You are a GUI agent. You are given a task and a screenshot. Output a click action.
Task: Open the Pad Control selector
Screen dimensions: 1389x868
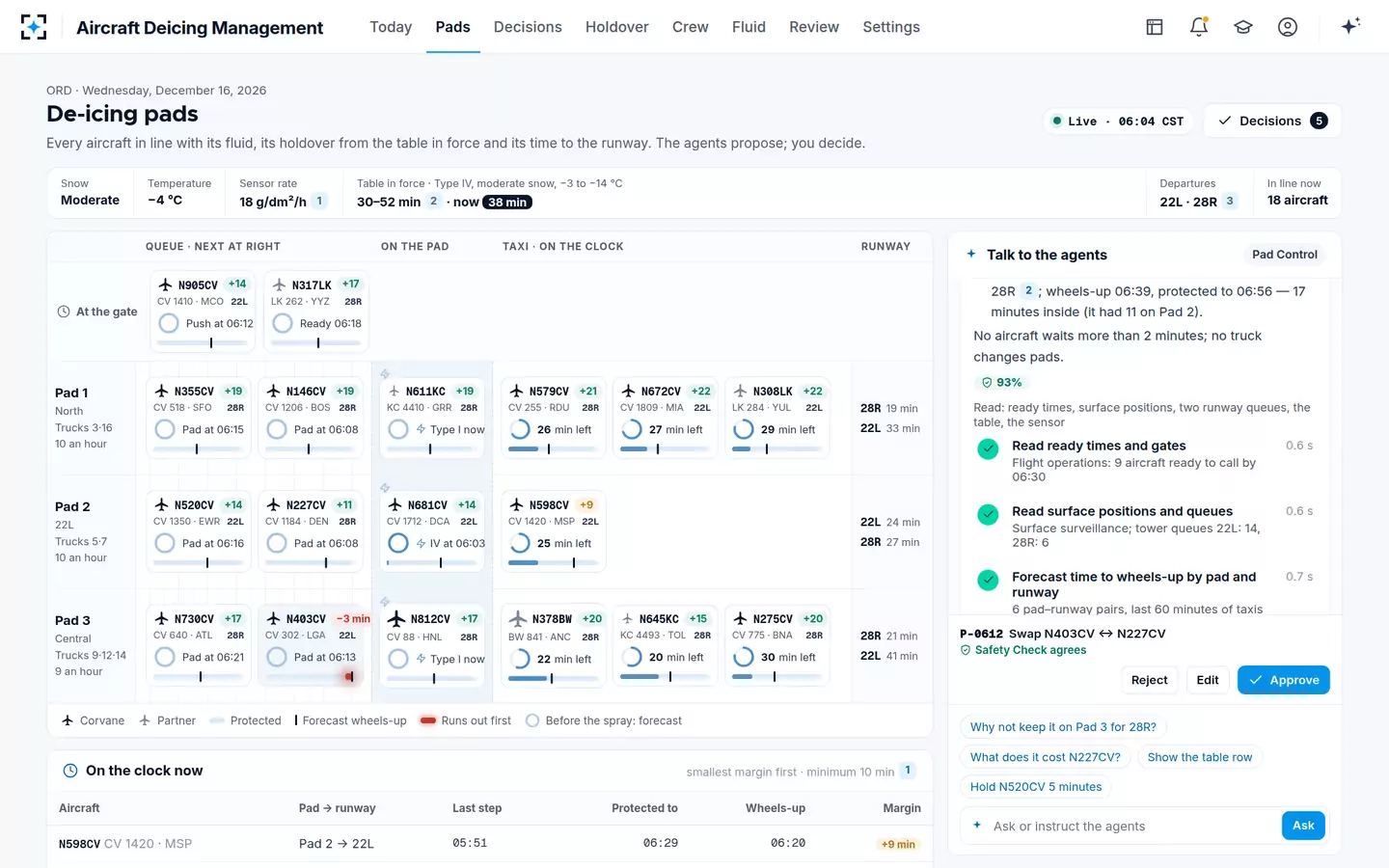1284,255
